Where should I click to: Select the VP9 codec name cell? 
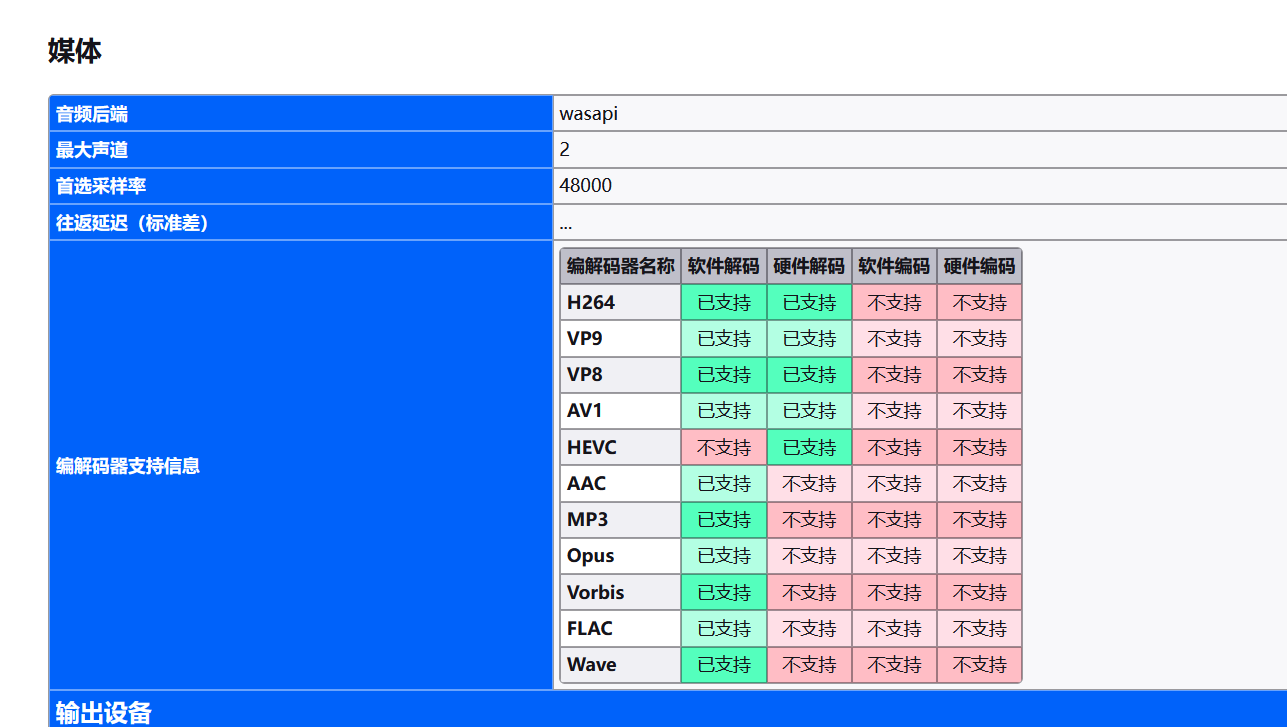621,339
